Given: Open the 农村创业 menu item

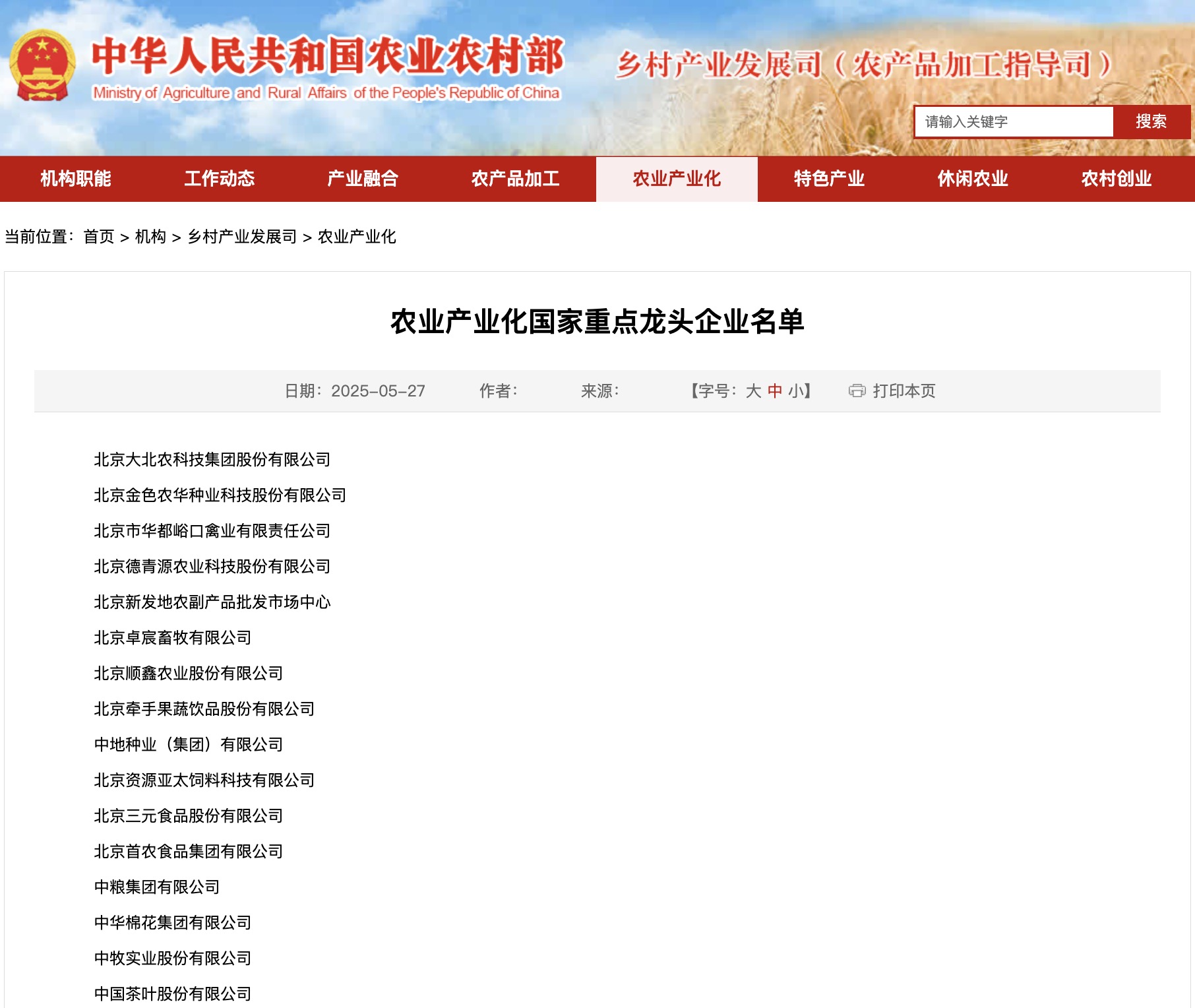Looking at the screenshot, I should (1116, 179).
